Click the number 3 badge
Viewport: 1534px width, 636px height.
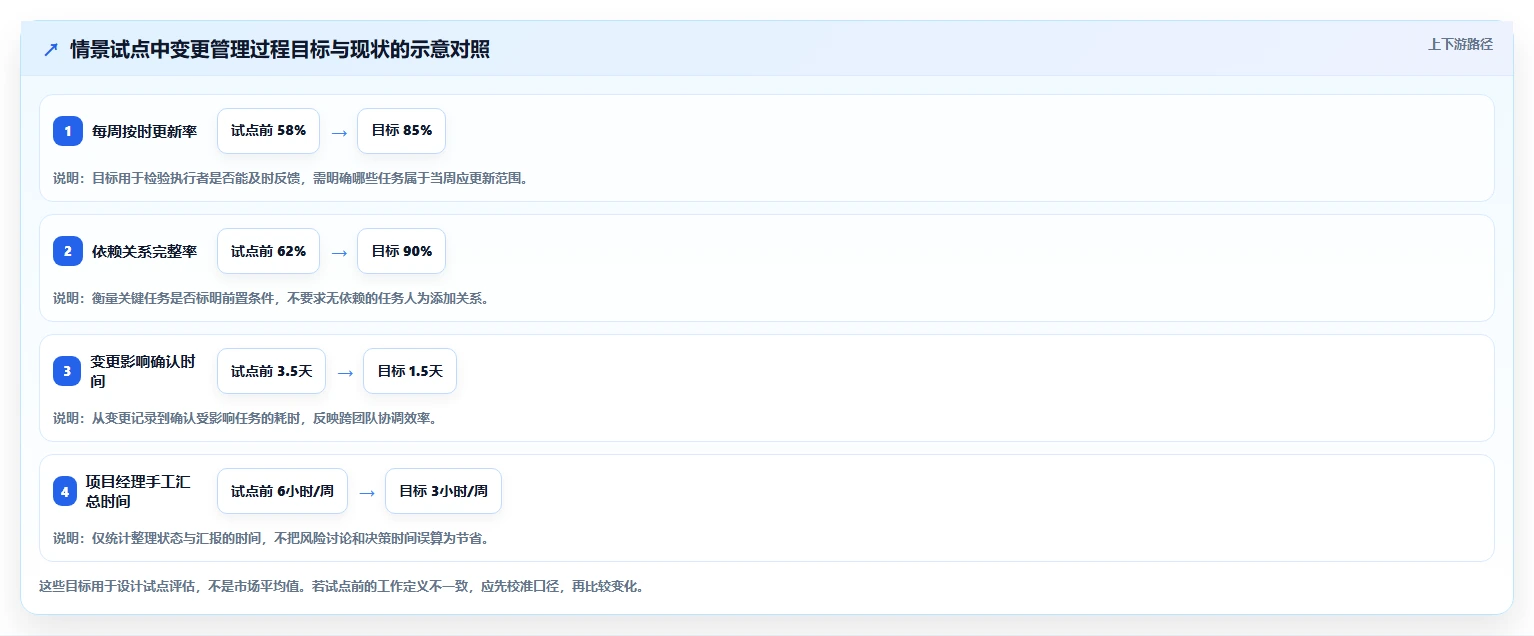pos(68,371)
